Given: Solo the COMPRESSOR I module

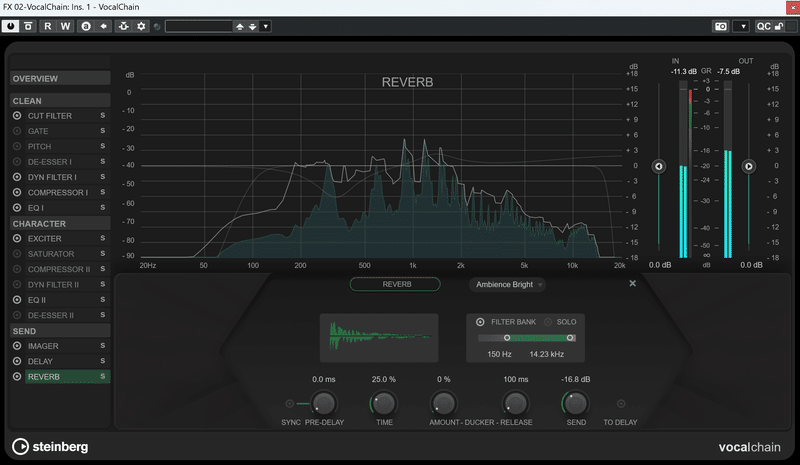Looking at the screenshot, I should pyautogui.click(x=103, y=192).
